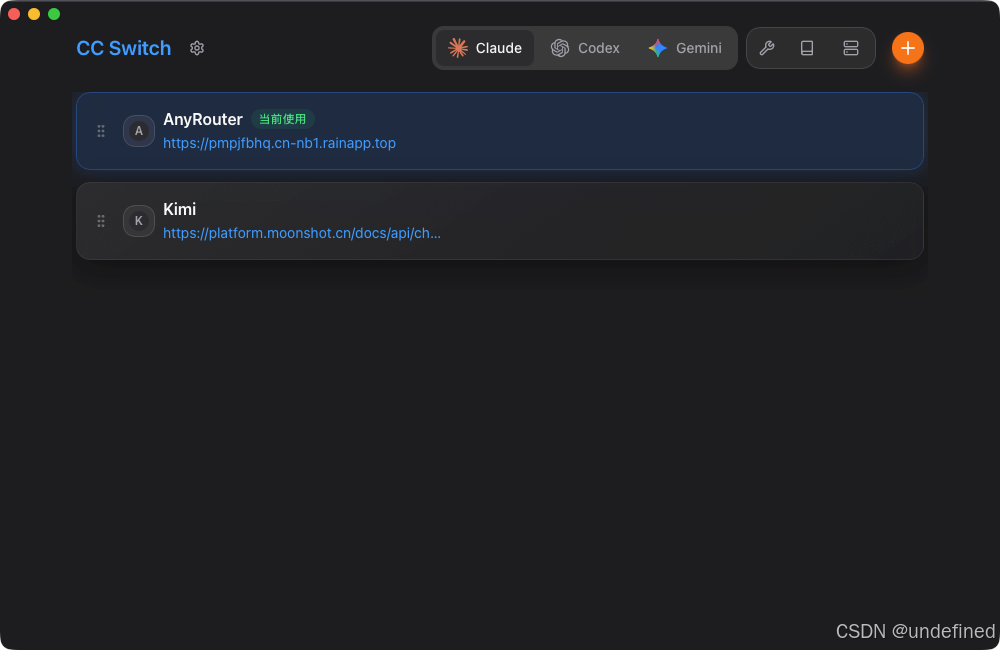Click the AnyRouter provider name

click(x=203, y=119)
